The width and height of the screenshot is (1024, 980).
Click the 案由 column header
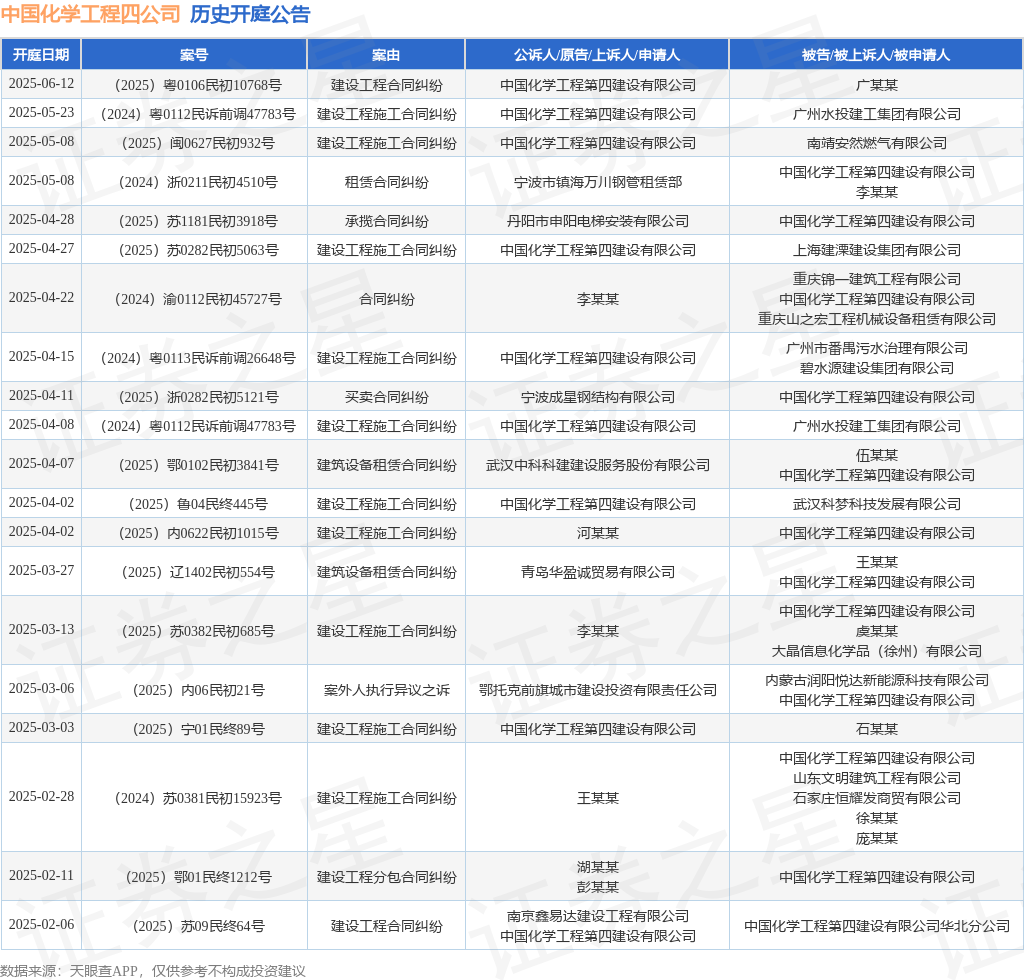pyautogui.click(x=386, y=55)
